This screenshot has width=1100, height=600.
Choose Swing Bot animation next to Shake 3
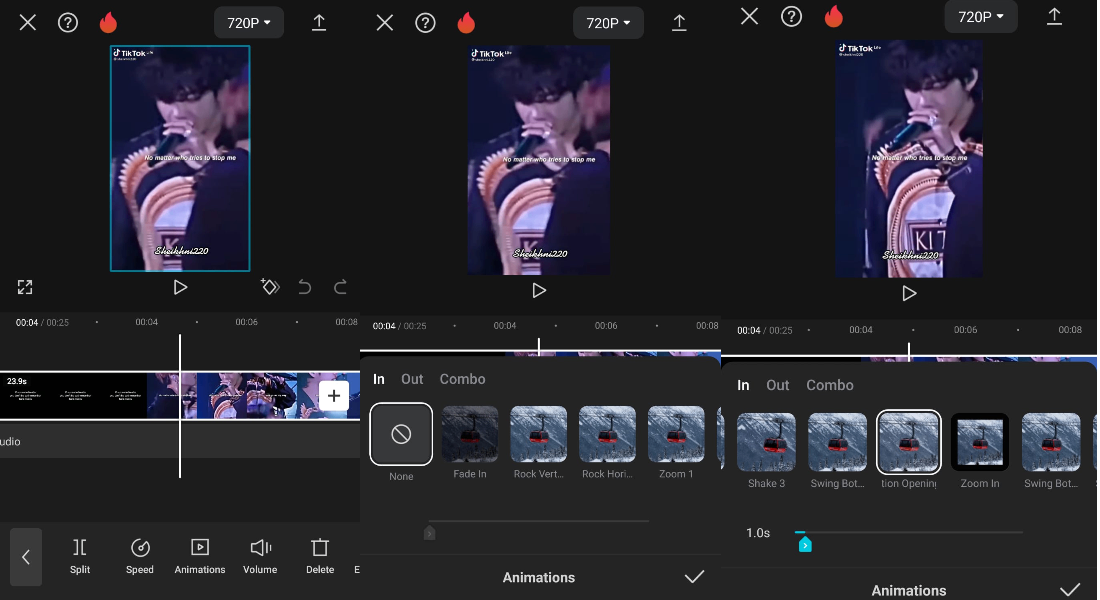point(838,451)
